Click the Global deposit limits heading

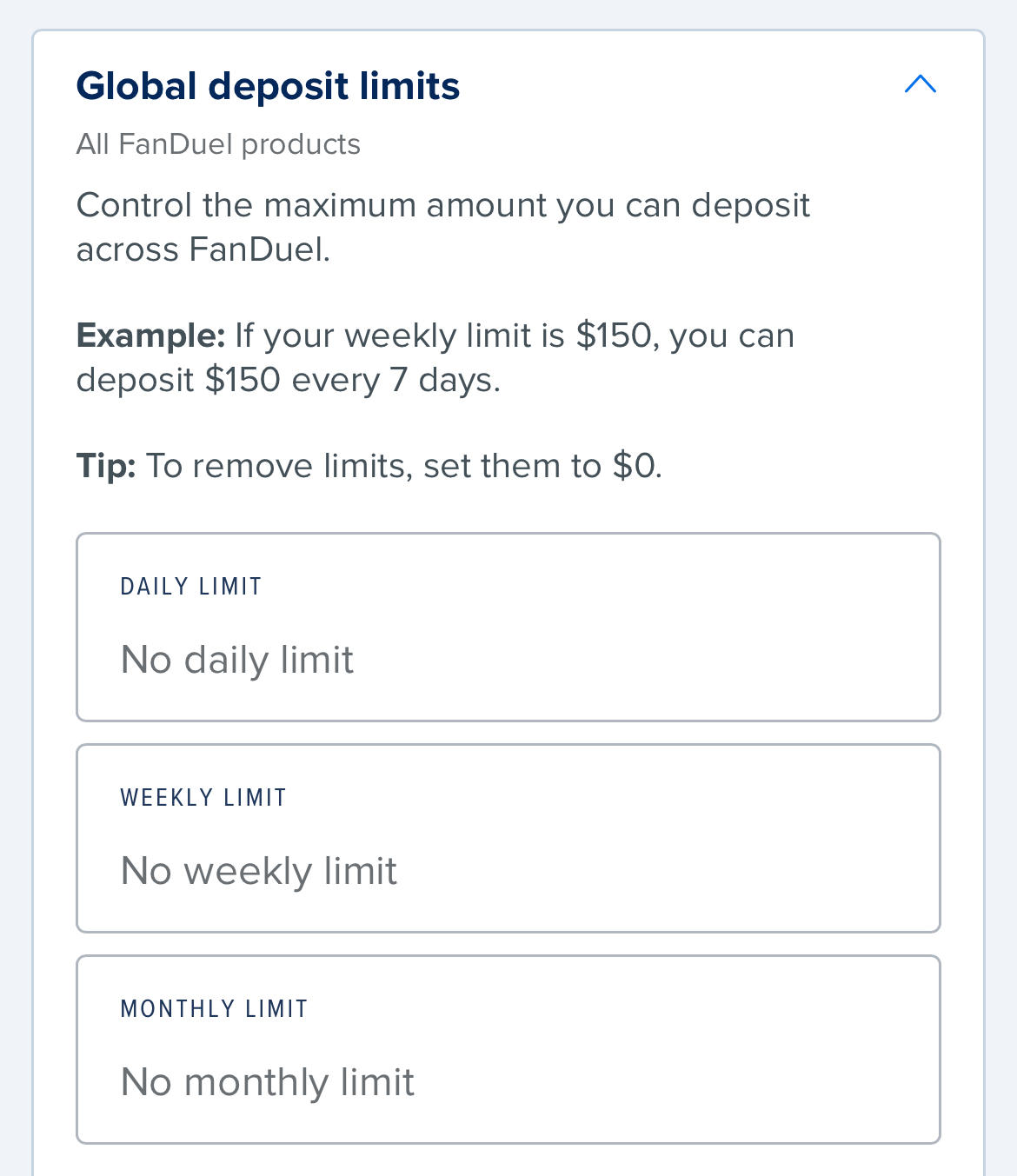point(268,85)
